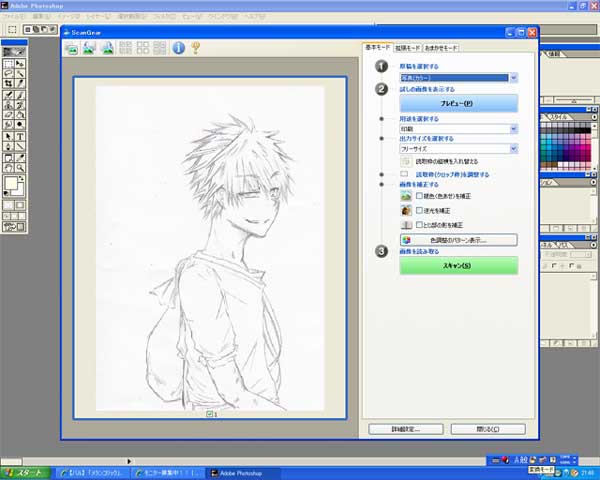Switch to the 基本モード tab
The width and height of the screenshot is (600, 480).
pyautogui.click(x=377, y=47)
